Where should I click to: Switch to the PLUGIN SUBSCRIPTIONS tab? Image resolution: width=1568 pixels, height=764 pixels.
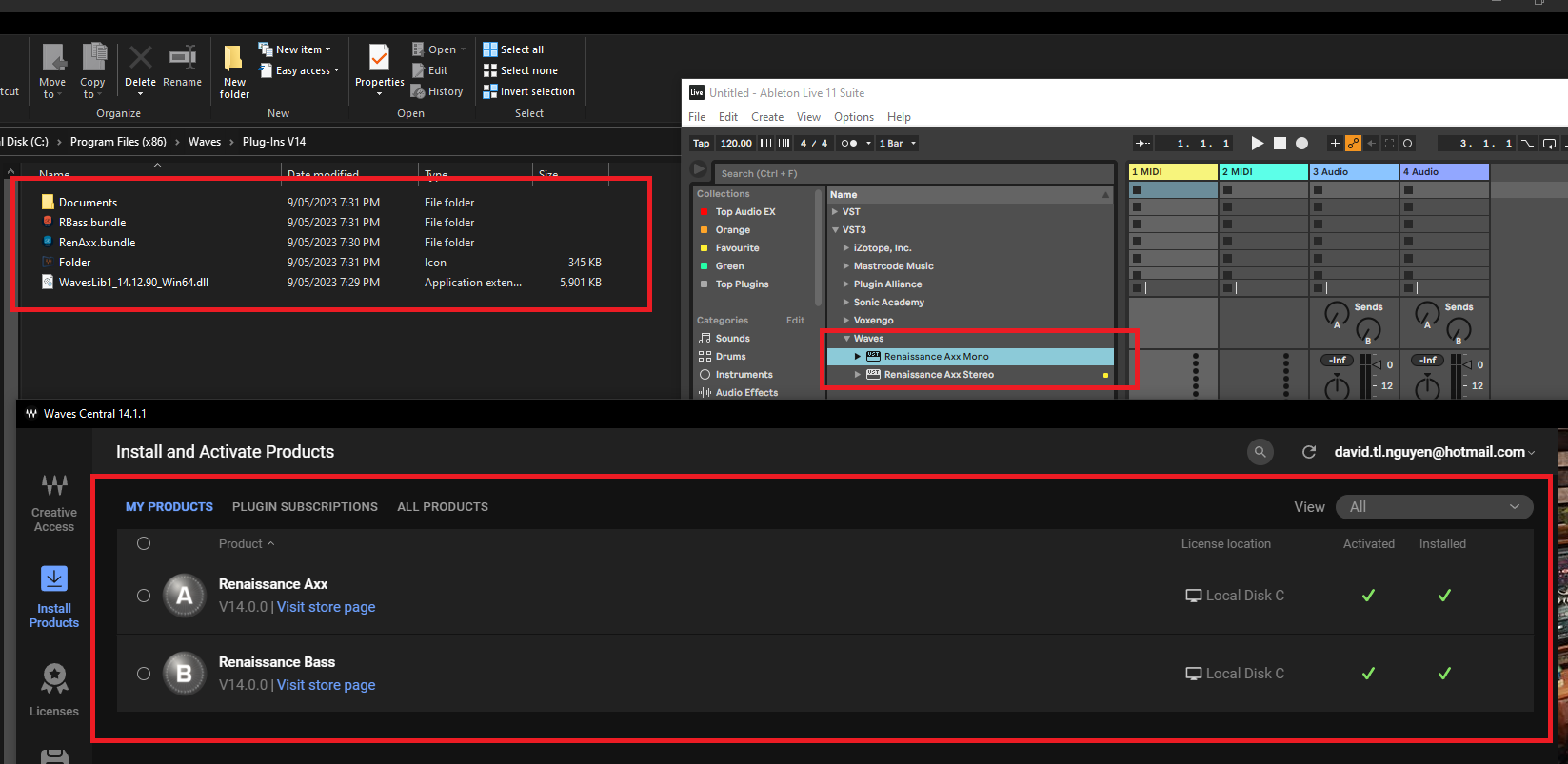pyautogui.click(x=305, y=507)
